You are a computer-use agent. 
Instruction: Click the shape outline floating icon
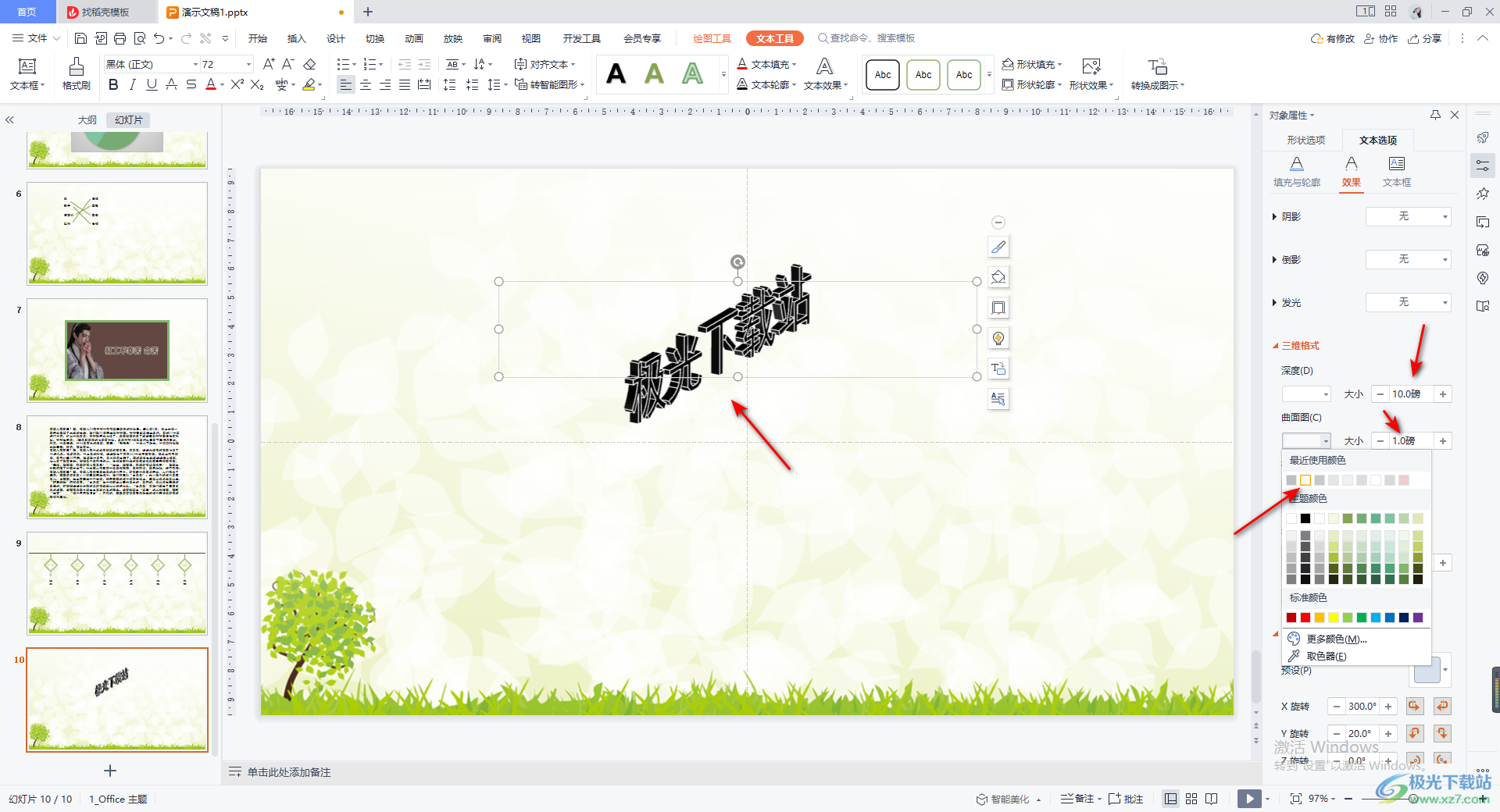[x=998, y=308]
